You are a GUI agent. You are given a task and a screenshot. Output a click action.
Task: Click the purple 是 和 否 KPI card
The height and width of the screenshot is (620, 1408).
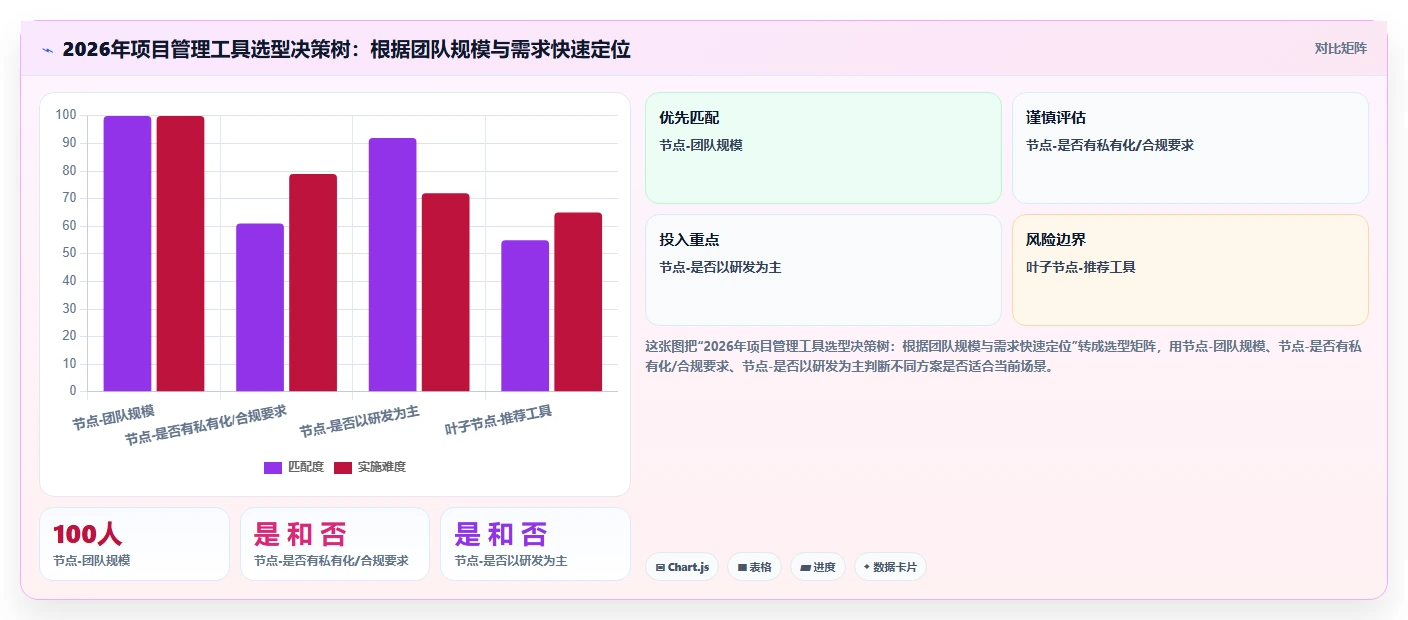[535, 544]
